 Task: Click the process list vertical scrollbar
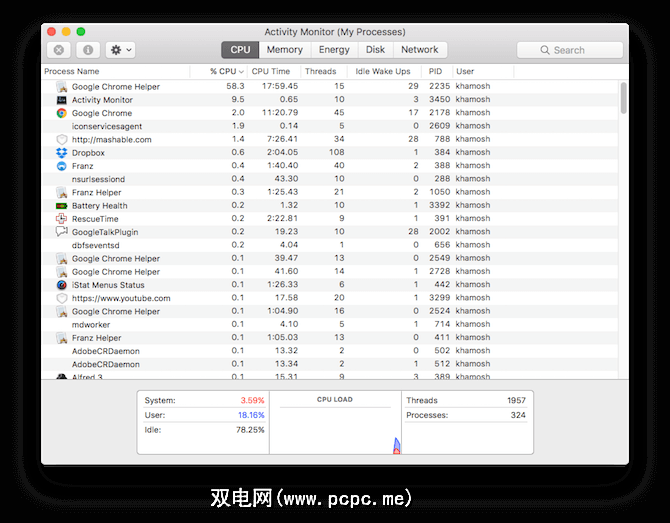623,98
